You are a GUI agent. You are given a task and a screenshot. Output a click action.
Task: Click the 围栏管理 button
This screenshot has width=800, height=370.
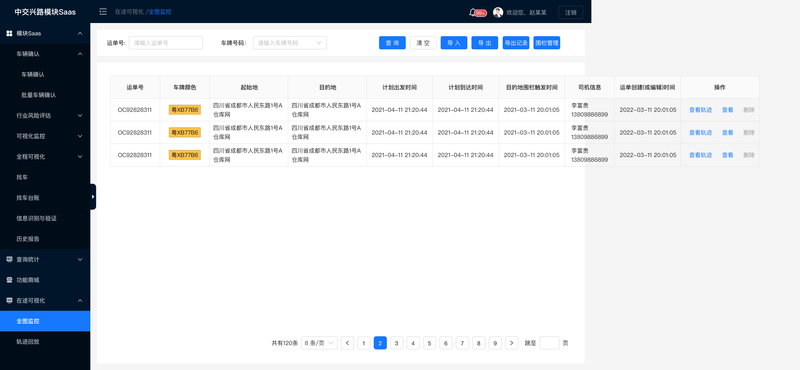(546, 43)
